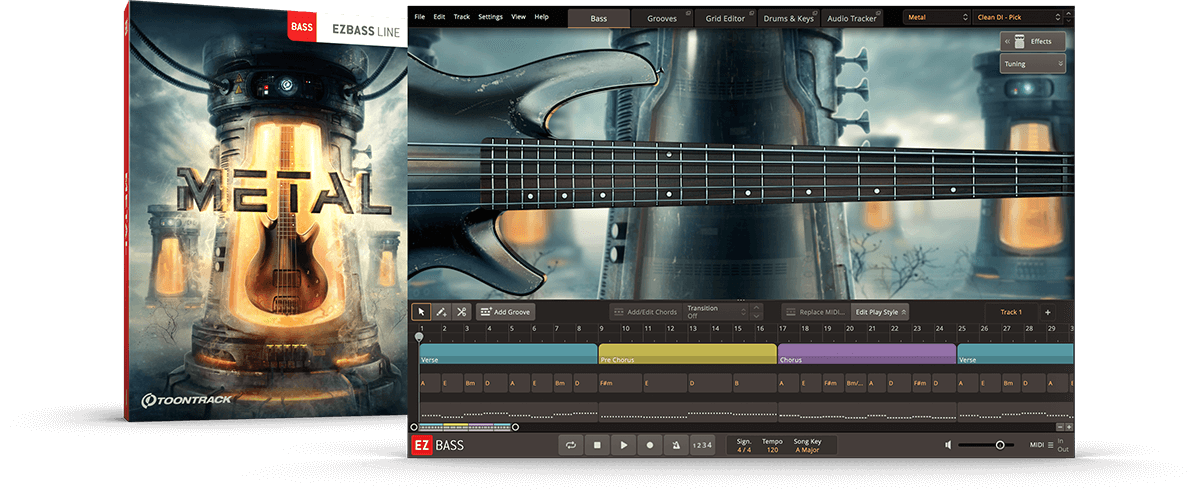The width and height of the screenshot is (1200, 495).
Task: Select the Track 1 tab
Action: (1011, 312)
